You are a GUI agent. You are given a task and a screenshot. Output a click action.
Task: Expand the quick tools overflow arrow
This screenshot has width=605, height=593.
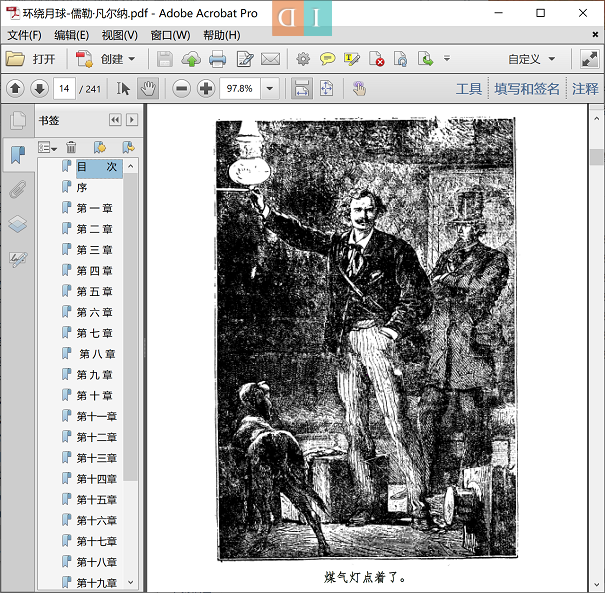pos(447,59)
